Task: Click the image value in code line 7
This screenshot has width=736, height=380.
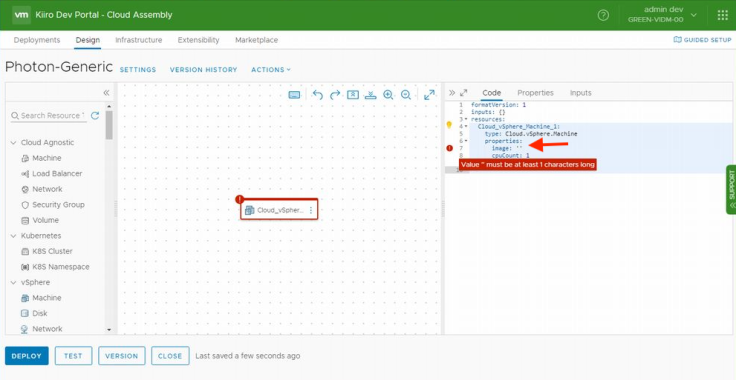Action: pyautogui.click(x=519, y=148)
